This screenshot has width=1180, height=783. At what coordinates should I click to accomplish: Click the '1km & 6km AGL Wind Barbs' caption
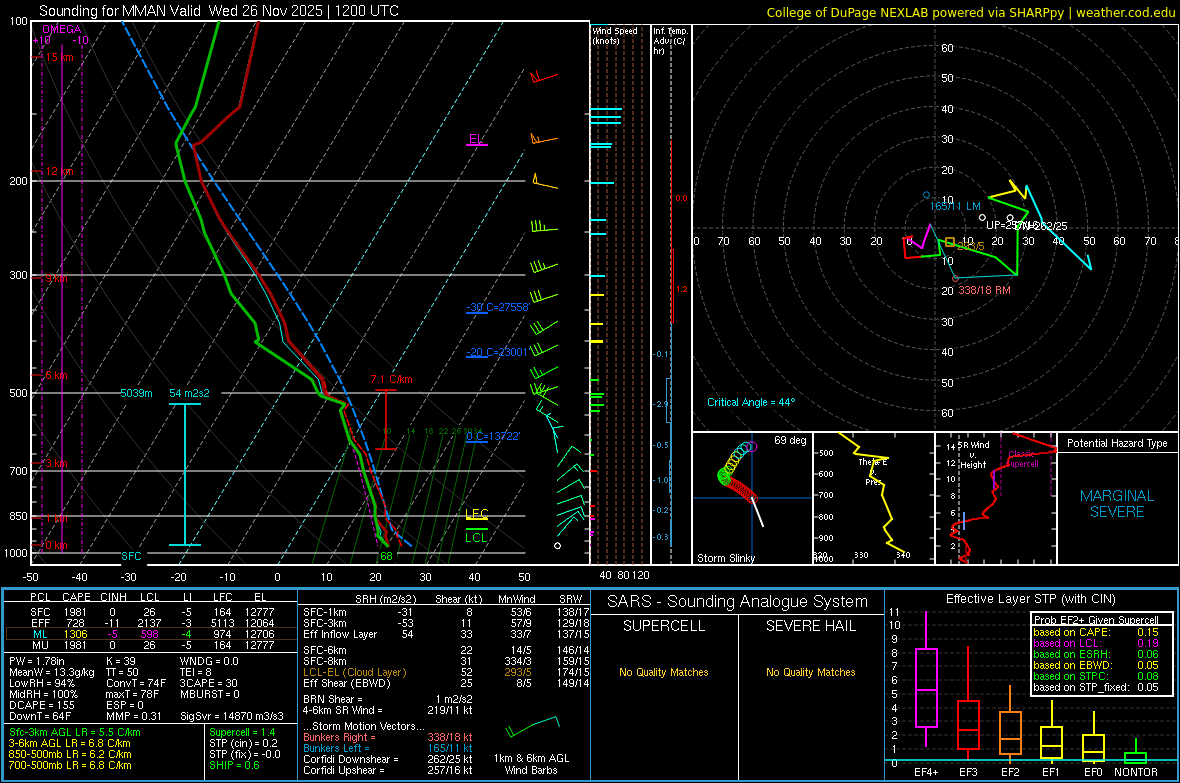click(x=531, y=764)
